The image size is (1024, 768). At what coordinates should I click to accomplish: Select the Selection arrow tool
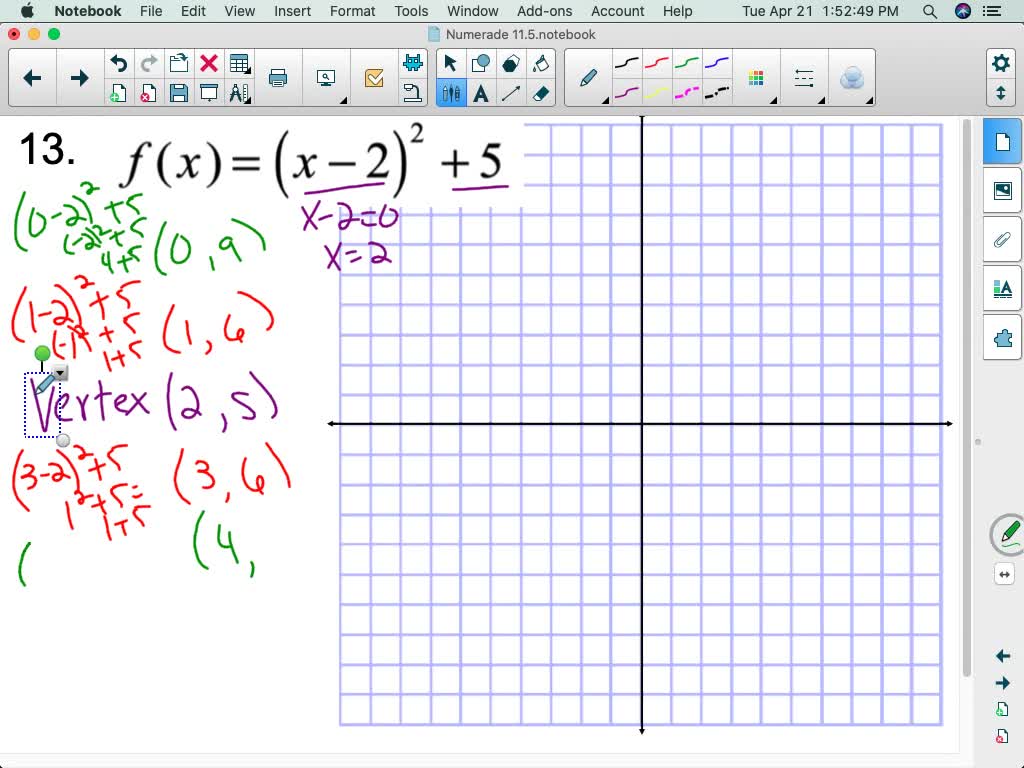click(x=450, y=63)
